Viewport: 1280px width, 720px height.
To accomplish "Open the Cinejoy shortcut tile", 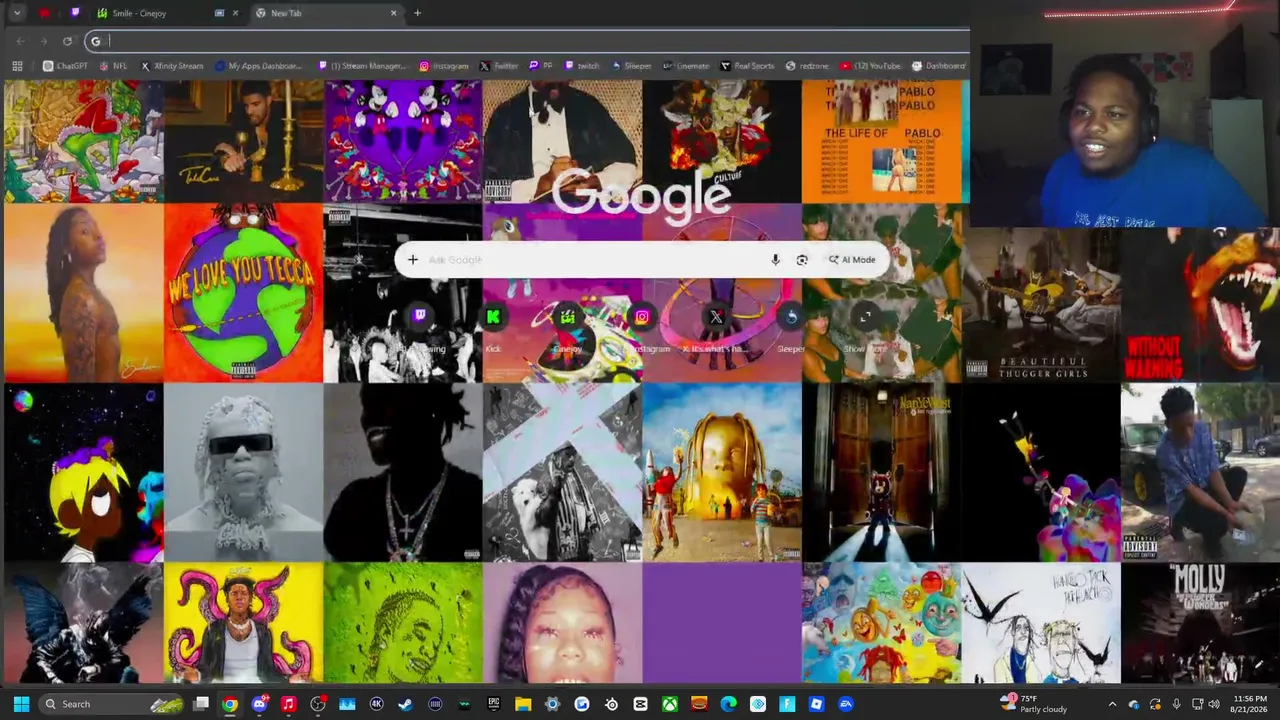I will [x=567, y=317].
